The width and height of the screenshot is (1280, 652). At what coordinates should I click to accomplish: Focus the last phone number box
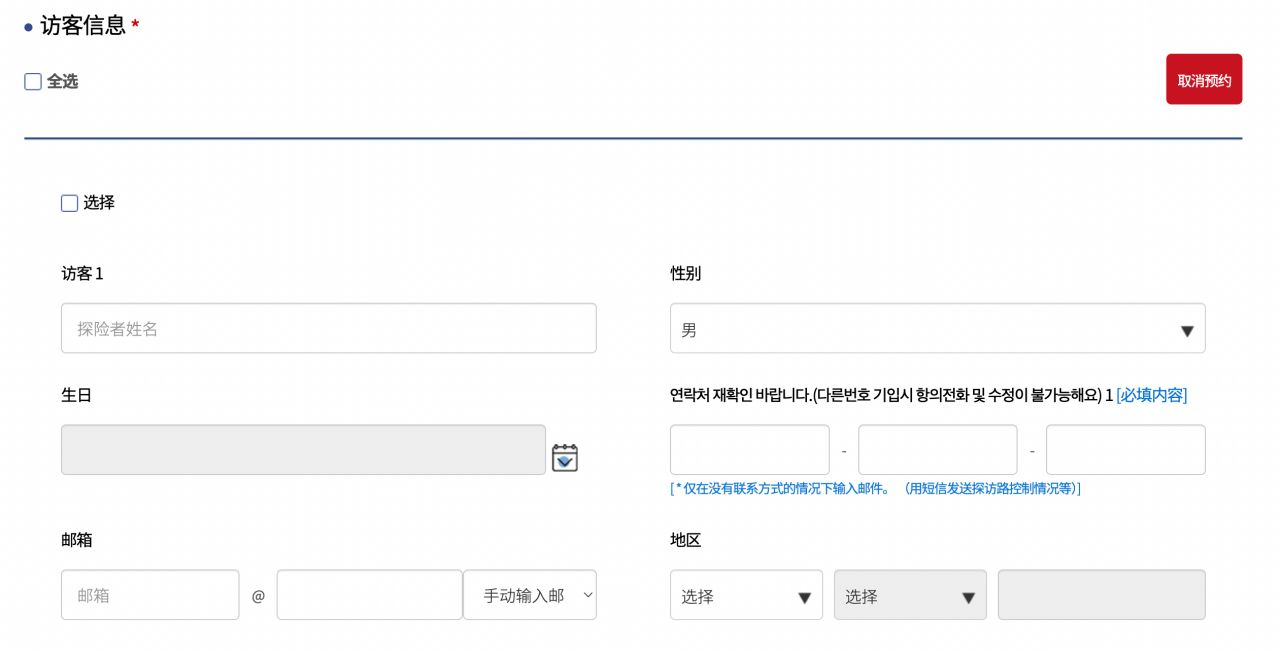point(1125,450)
